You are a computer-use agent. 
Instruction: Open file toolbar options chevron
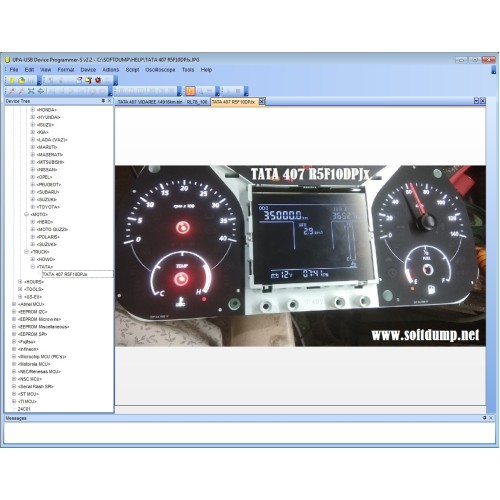point(39,81)
